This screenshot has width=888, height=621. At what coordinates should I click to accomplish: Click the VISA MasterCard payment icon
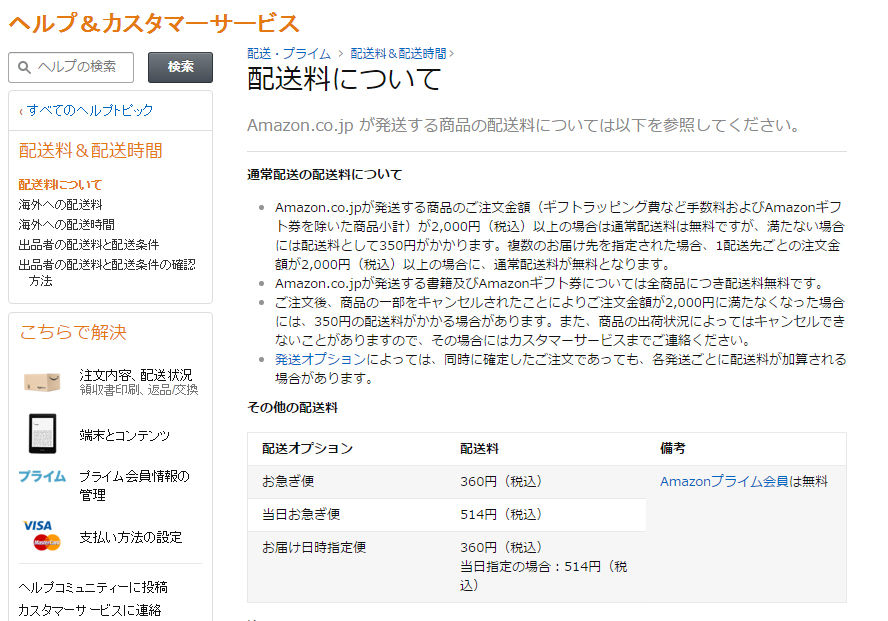[42, 535]
